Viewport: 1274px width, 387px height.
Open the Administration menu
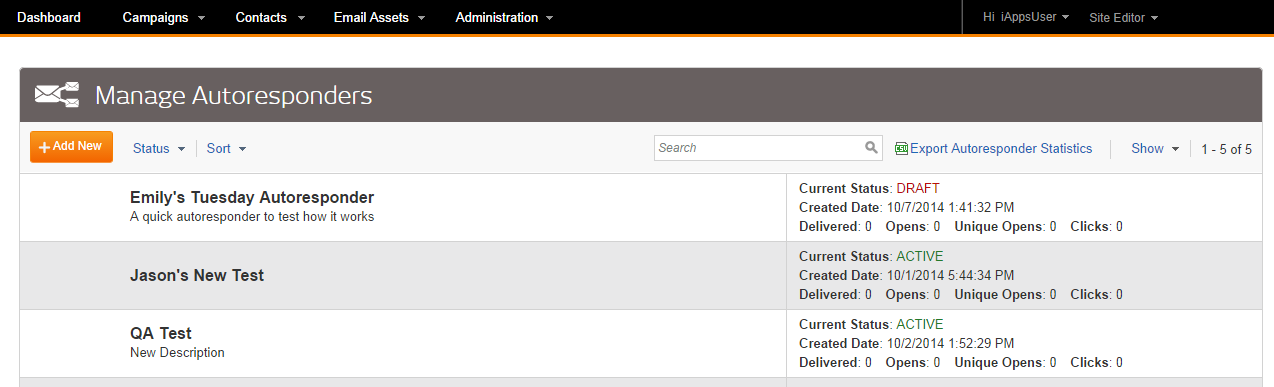504,17
